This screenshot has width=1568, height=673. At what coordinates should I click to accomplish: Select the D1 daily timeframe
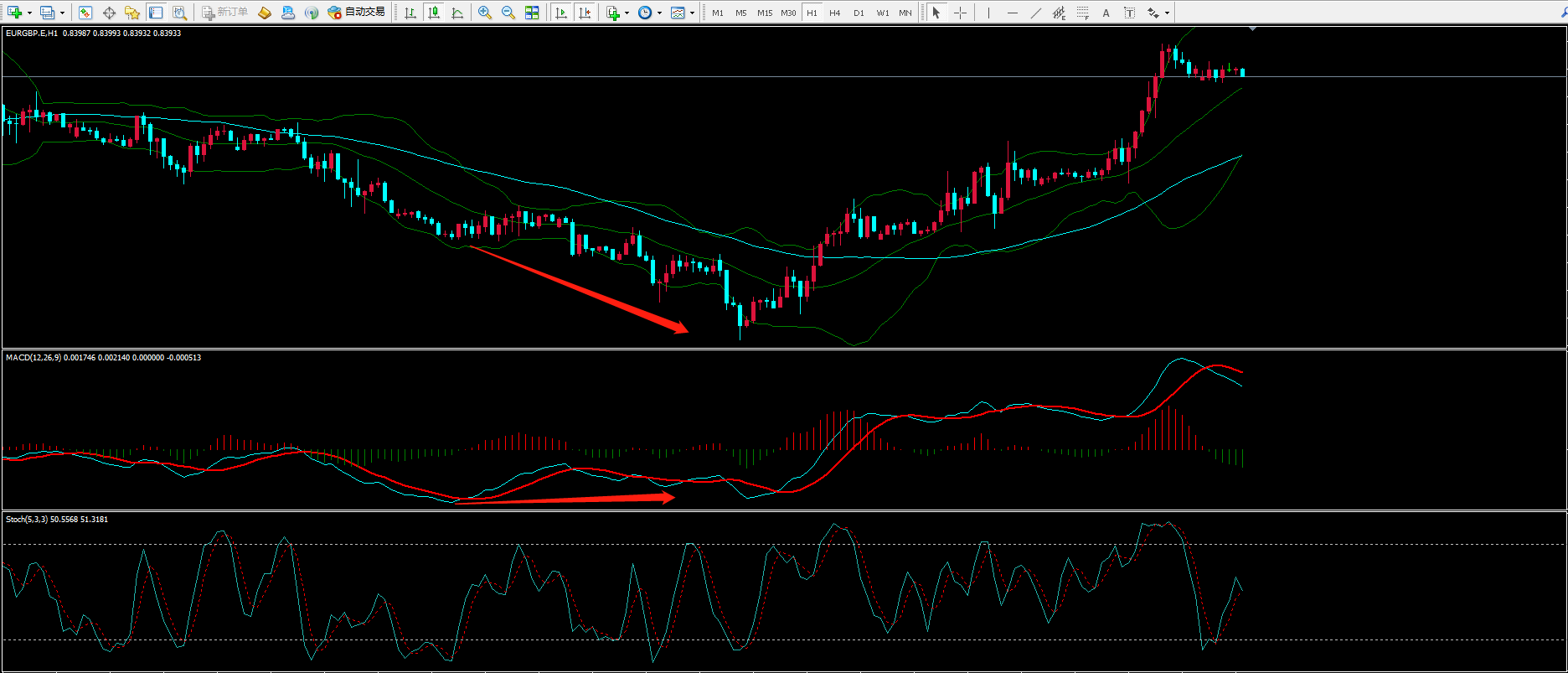tap(859, 13)
